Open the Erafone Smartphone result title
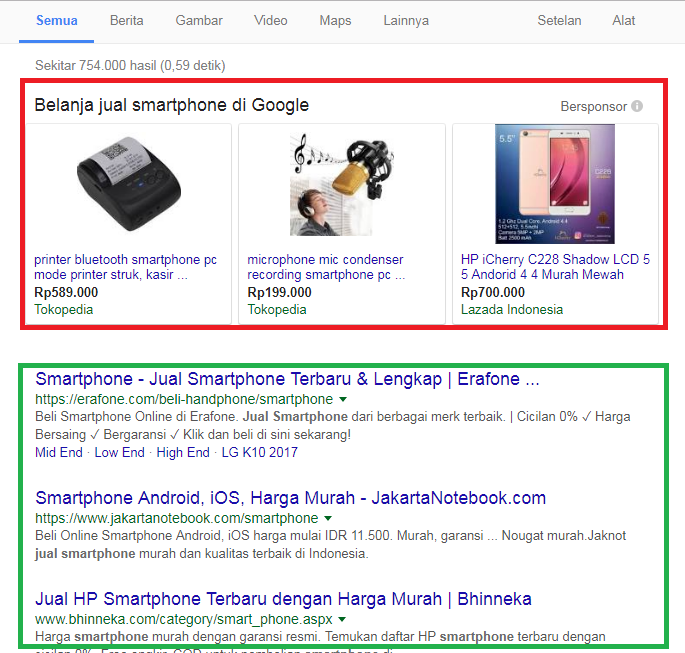 [287, 379]
